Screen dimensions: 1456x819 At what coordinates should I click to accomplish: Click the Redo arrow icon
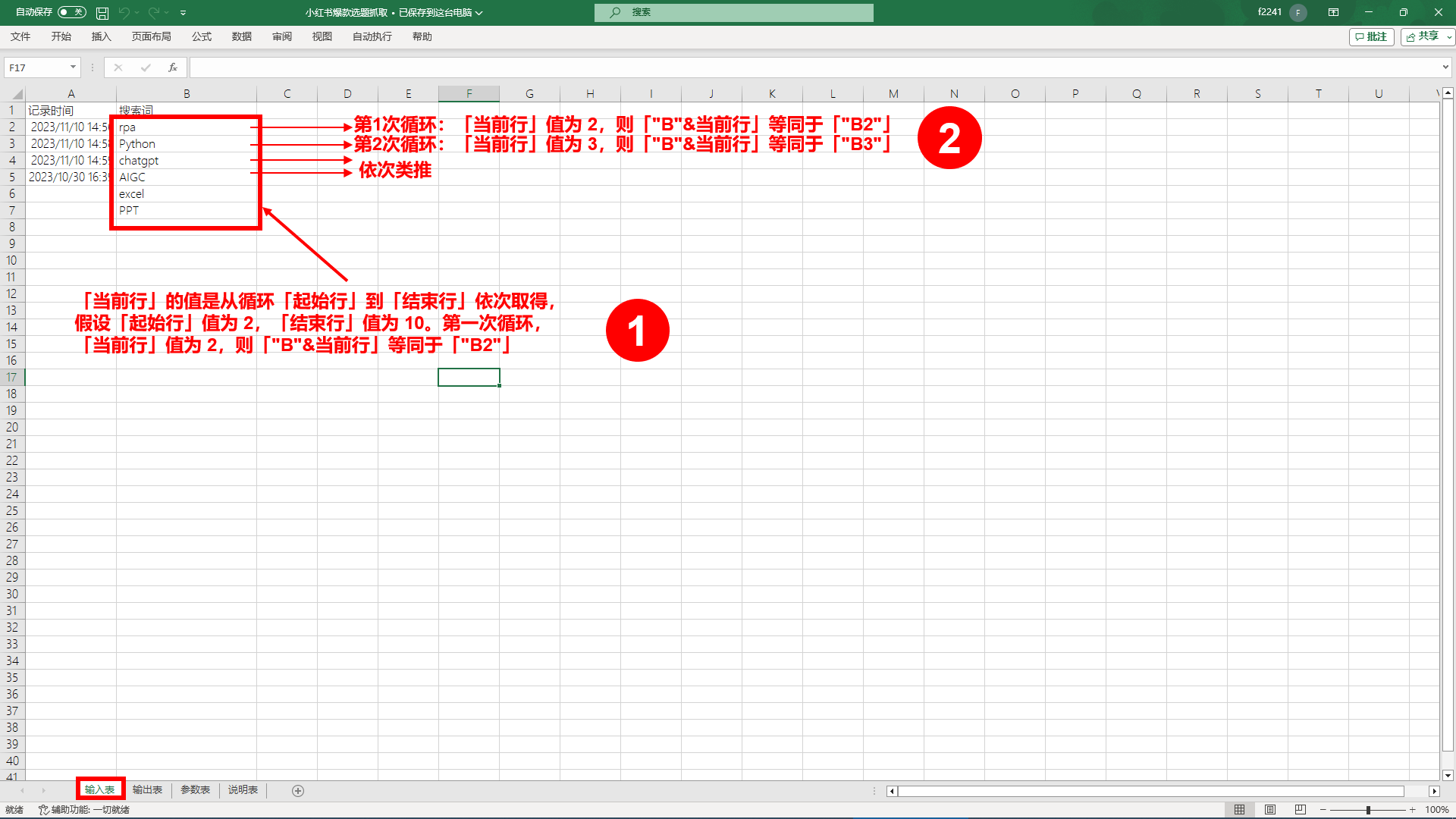point(153,12)
